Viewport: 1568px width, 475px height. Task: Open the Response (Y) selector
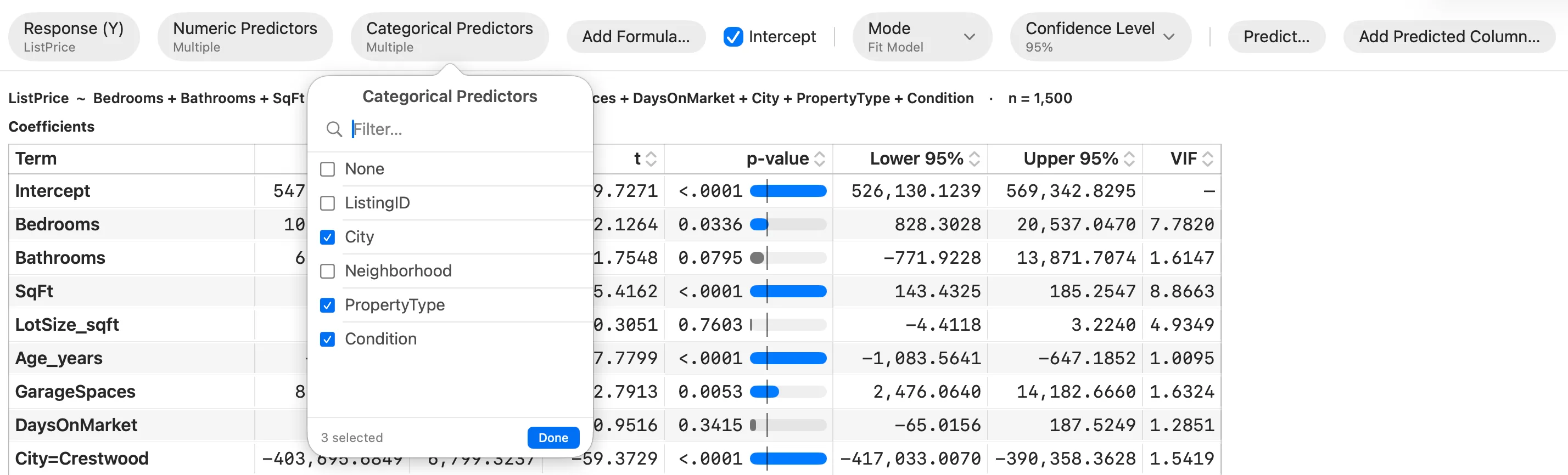pos(74,37)
